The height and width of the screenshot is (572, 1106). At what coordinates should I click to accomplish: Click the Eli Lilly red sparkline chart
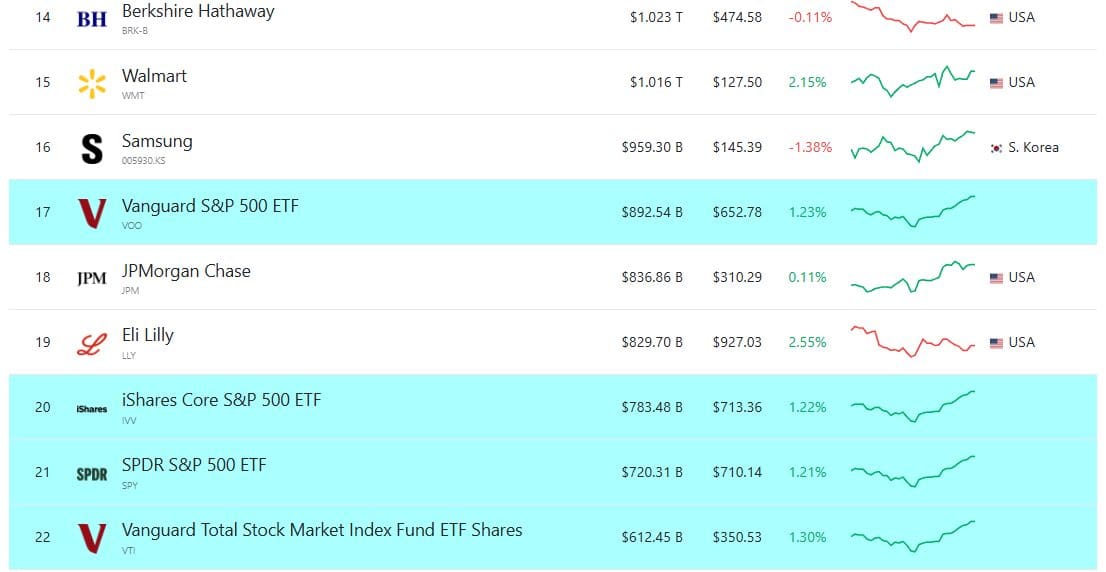pyautogui.click(x=912, y=341)
